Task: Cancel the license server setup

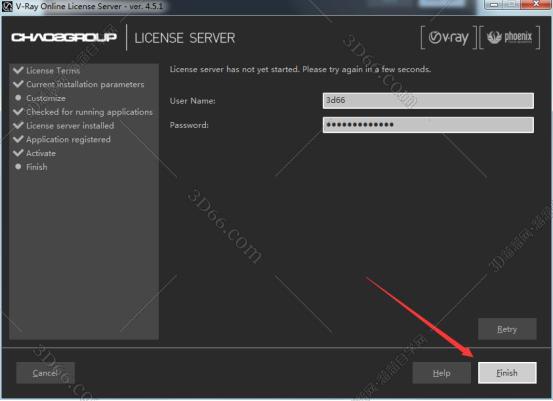Action: pyautogui.click(x=45, y=373)
